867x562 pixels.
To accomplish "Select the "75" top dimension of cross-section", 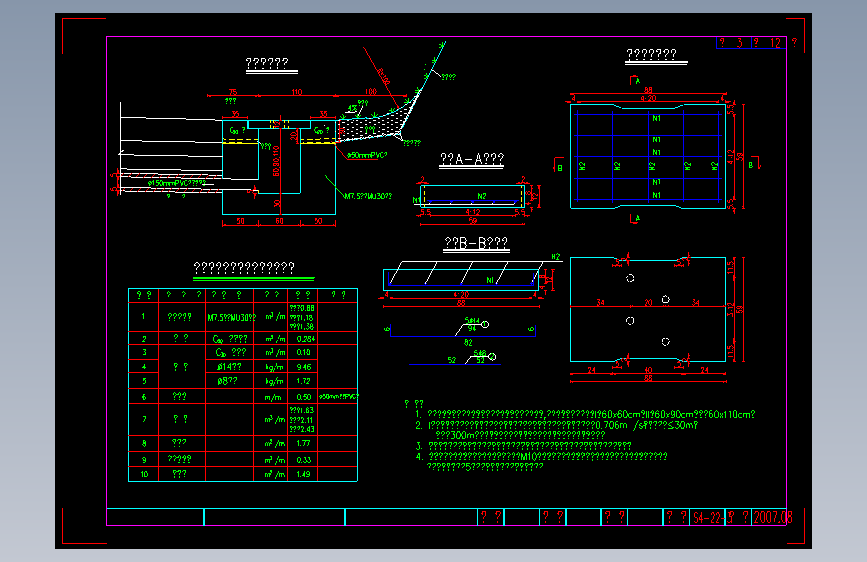I will point(233,92).
